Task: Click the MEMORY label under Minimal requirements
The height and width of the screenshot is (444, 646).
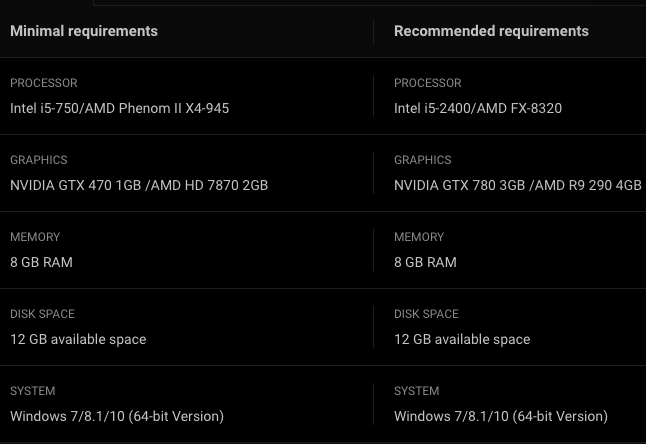Action: 35,237
